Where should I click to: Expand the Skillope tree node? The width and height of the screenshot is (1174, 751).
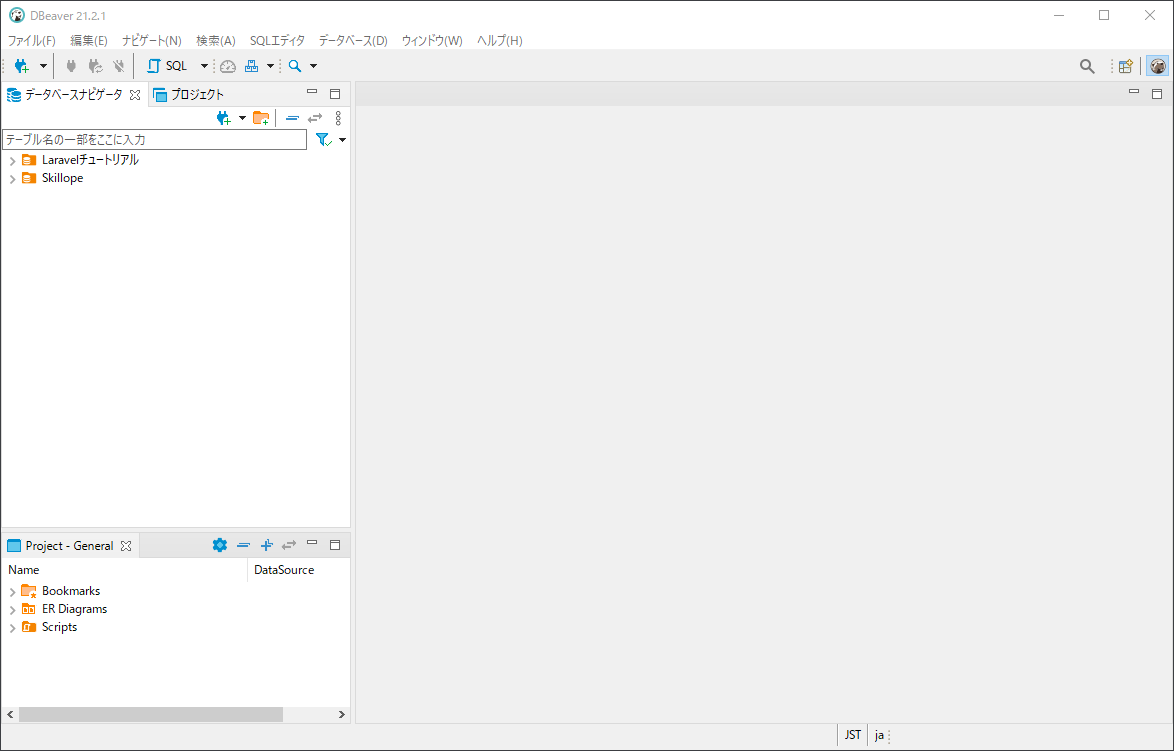(12, 179)
